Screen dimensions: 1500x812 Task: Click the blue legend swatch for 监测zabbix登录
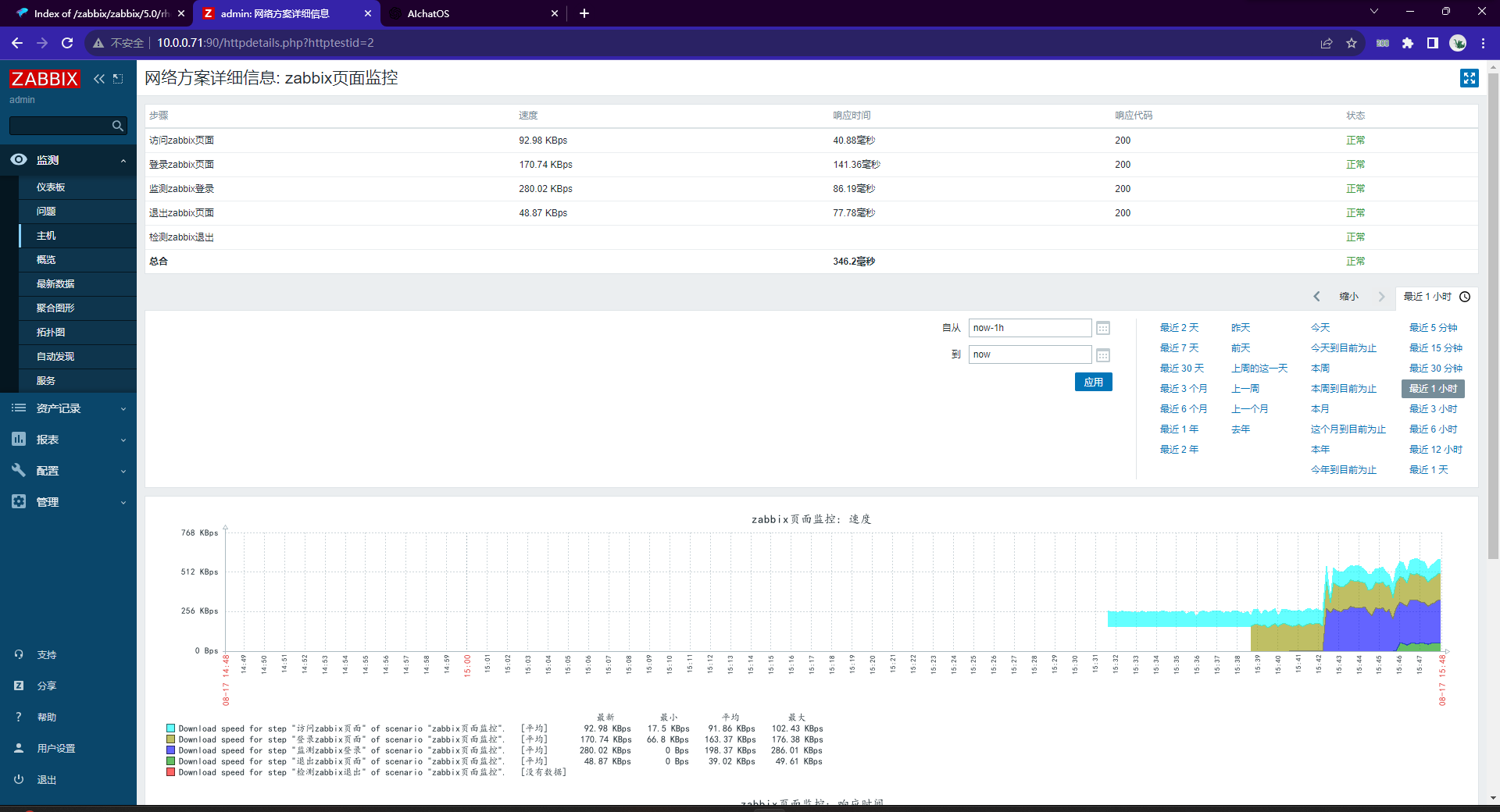pyautogui.click(x=170, y=750)
